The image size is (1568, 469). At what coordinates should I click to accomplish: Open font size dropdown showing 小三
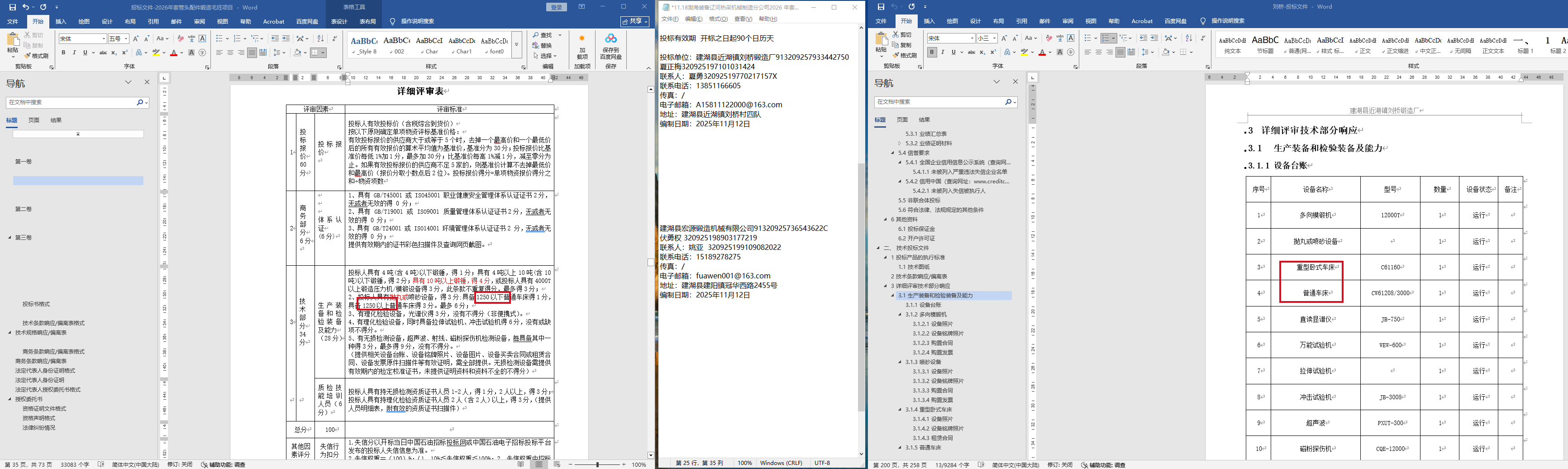(x=994, y=38)
